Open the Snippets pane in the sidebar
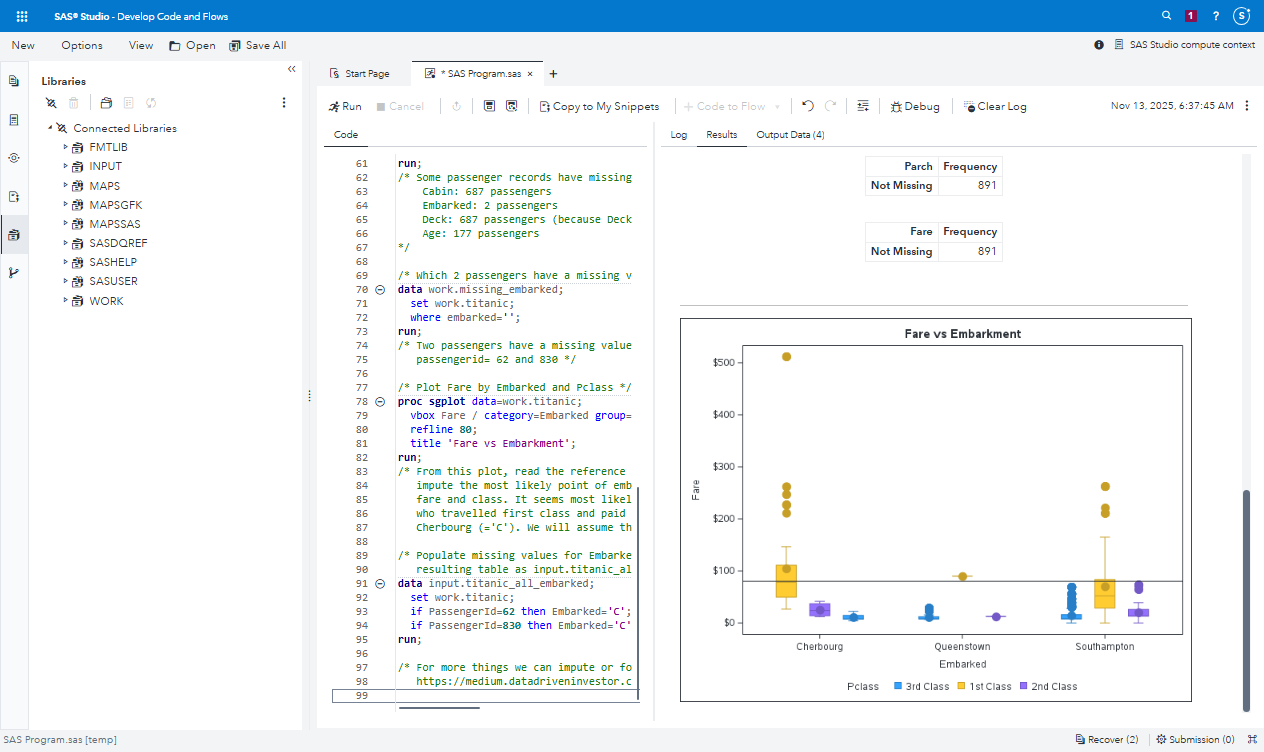Screen dimensions: 1264x752 click(x=14, y=197)
